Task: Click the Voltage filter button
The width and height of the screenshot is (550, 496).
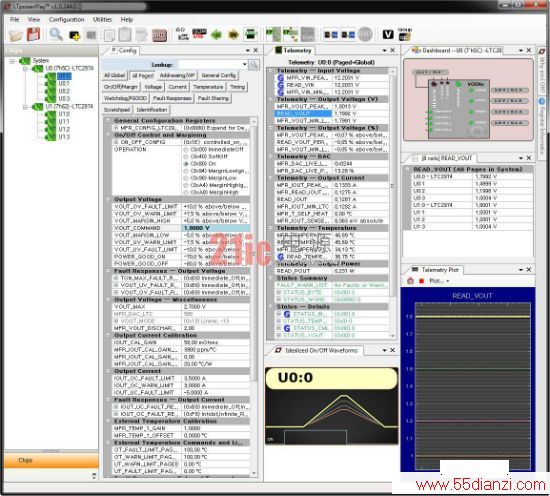Action: (x=153, y=87)
